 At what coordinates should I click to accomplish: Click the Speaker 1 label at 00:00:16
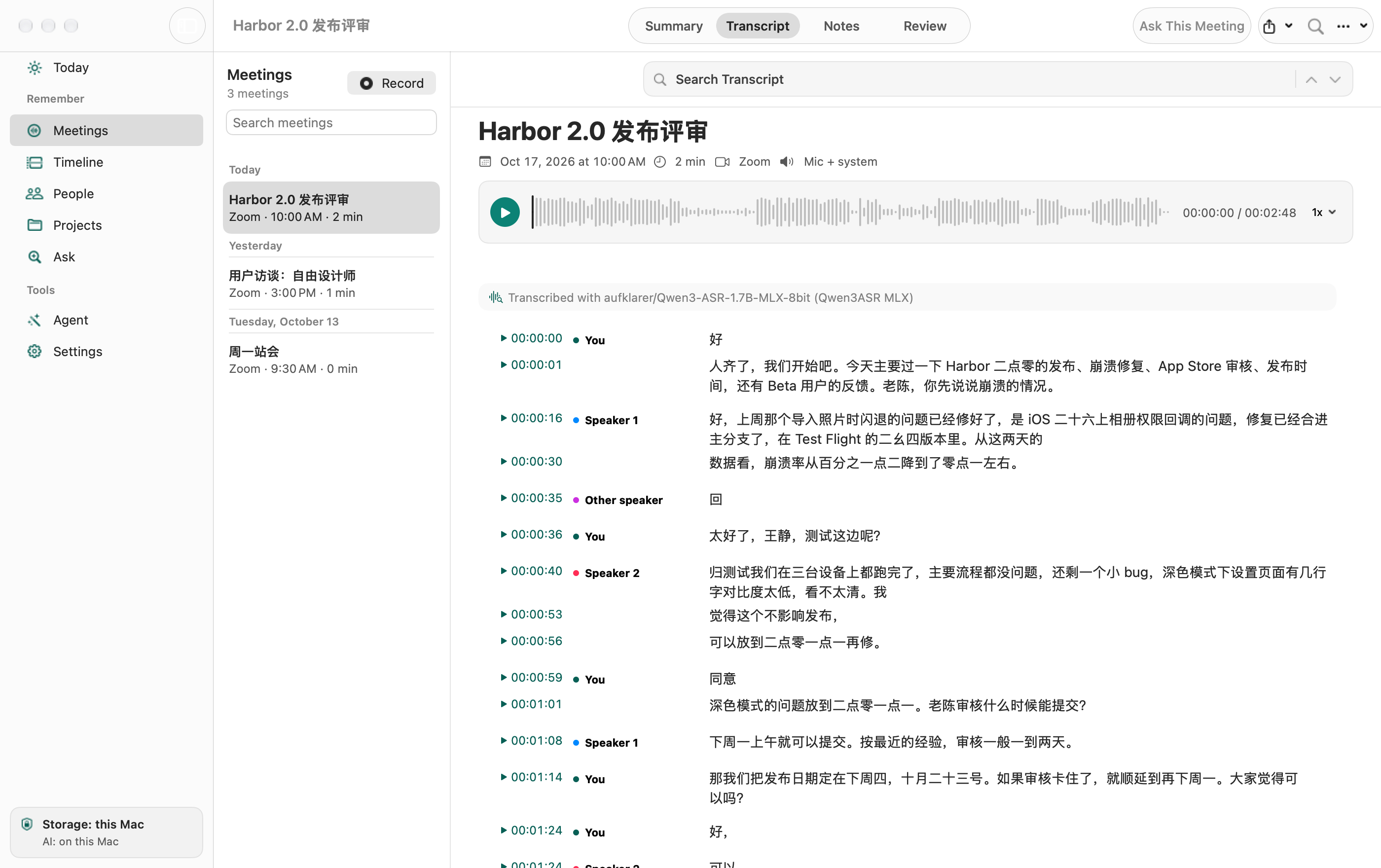pos(611,420)
